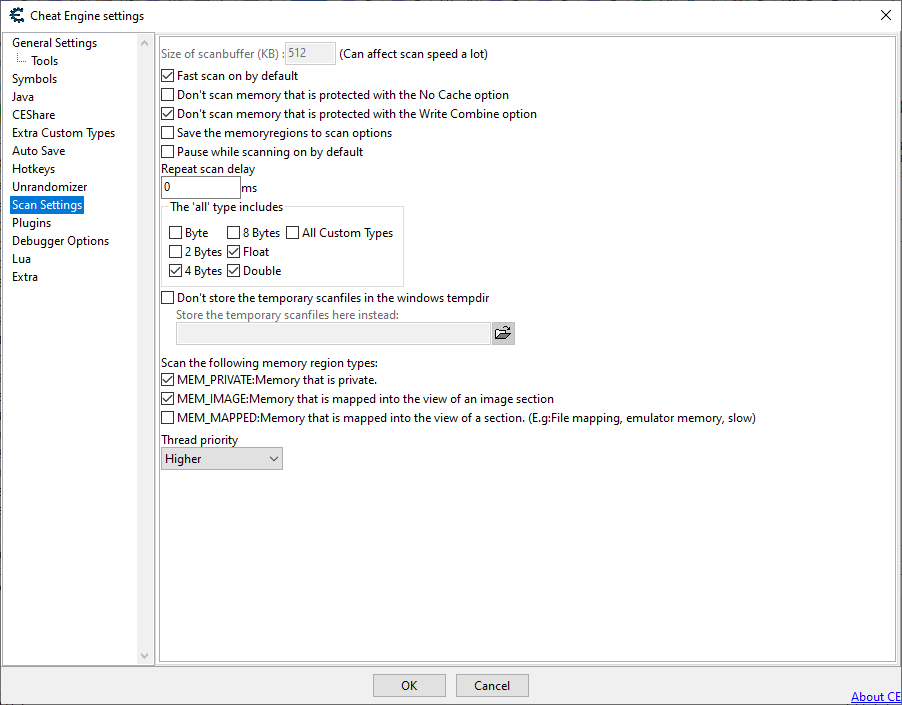Click the Cancel button
Image resolution: width=902 pixels, height=705 pixels.
coord(492,686)
